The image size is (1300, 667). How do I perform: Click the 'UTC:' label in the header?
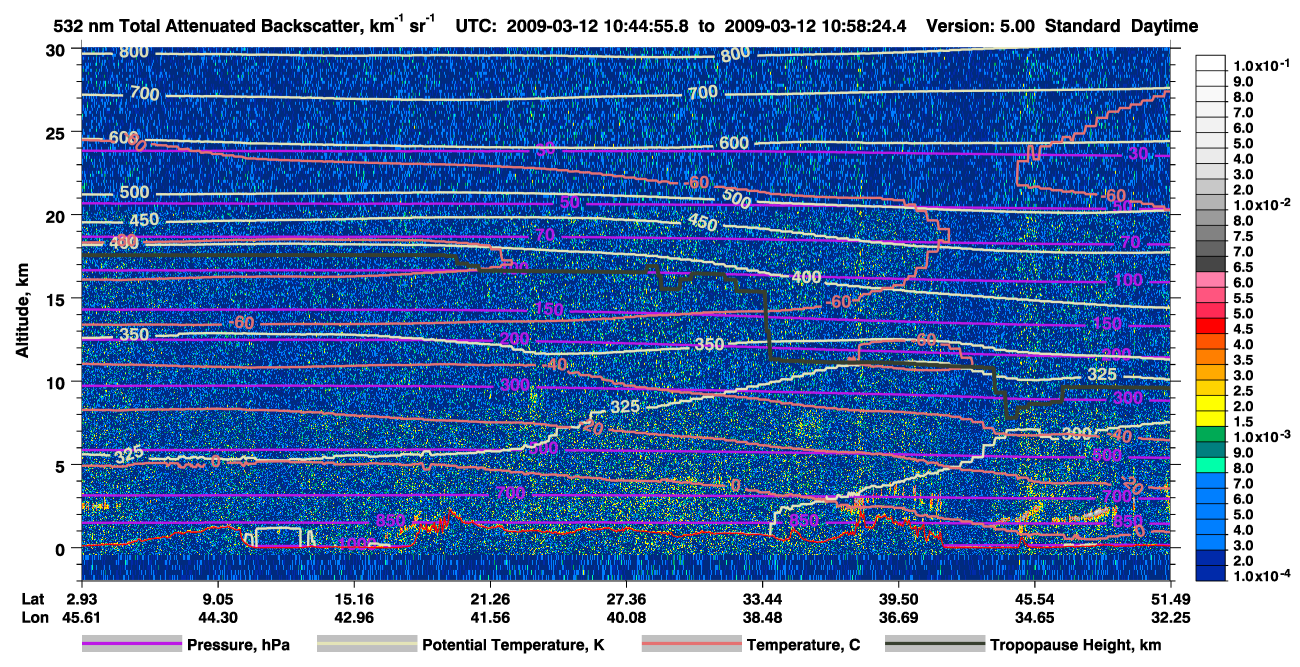[x=473, y=27]
